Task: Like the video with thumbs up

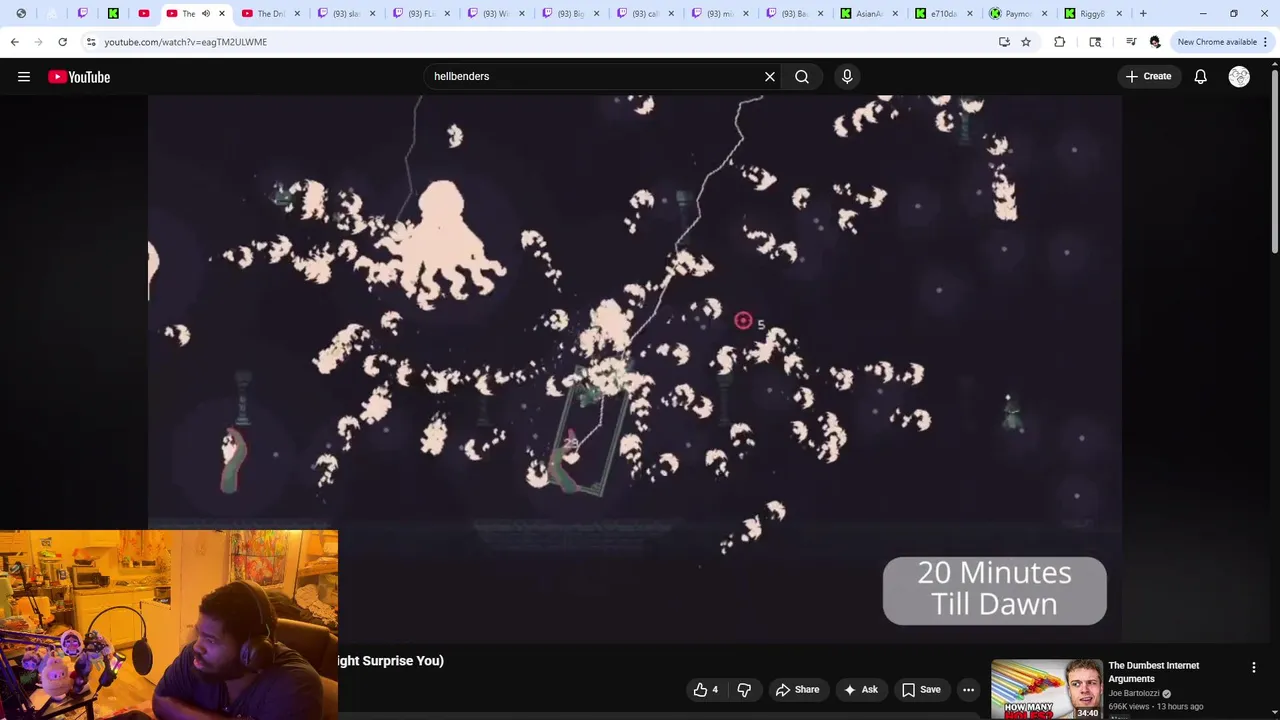Action: 705,690
